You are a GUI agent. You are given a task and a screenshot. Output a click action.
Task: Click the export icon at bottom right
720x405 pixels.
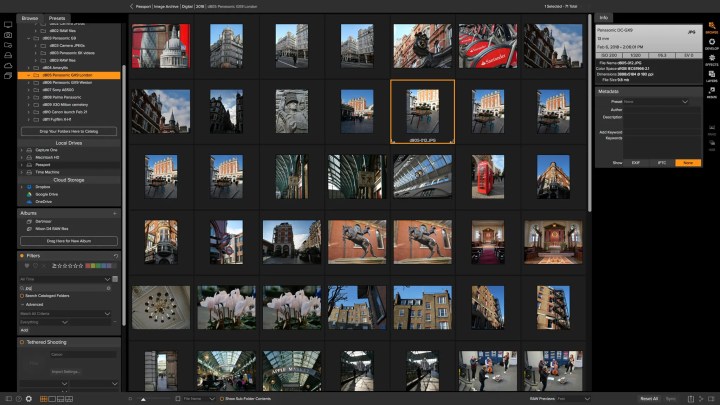691,399
